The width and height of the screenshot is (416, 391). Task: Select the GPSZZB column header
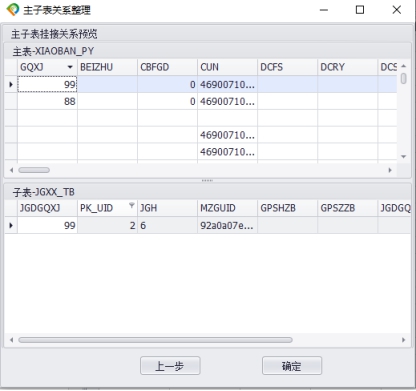[x=347, y=208]
